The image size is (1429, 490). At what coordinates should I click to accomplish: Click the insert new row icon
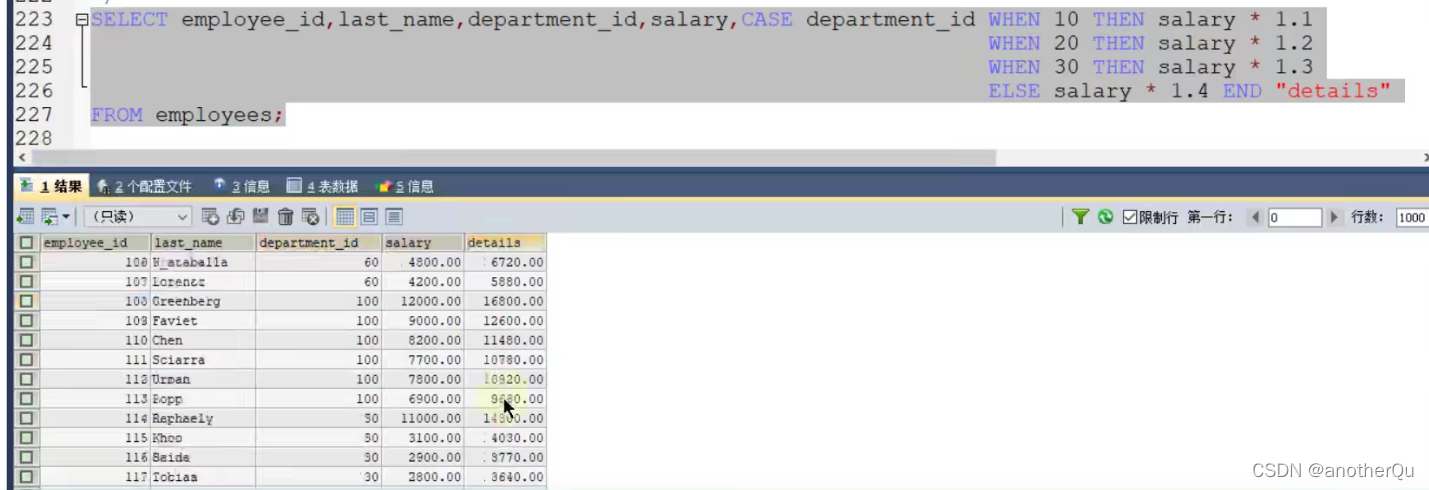(x=210, y=216)
